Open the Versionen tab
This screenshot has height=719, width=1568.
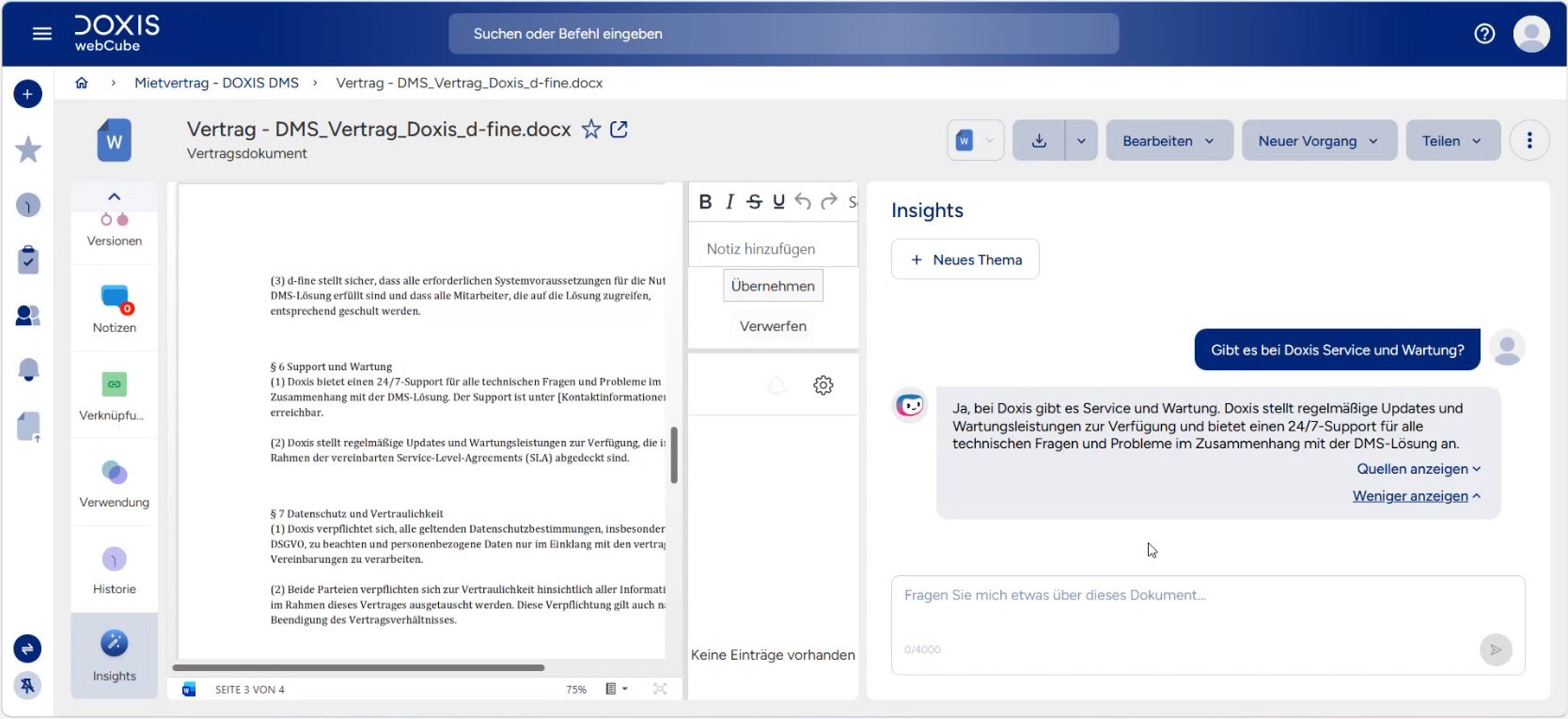(115, 229)
